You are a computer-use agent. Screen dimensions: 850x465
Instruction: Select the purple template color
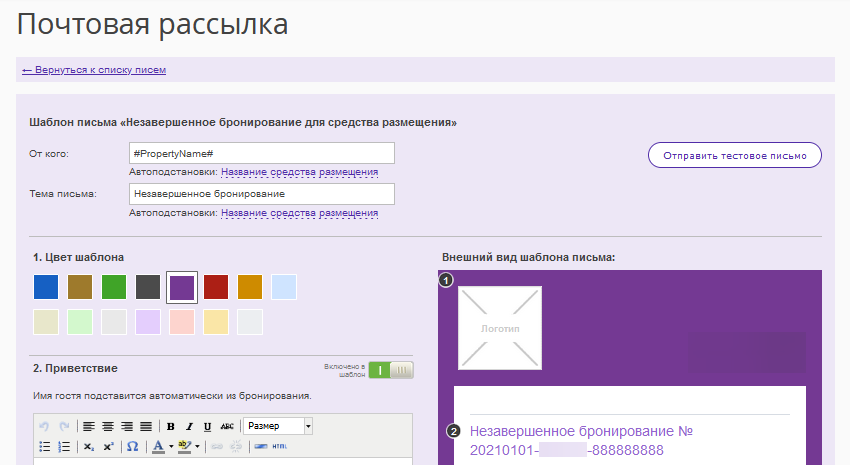point(182,287)
